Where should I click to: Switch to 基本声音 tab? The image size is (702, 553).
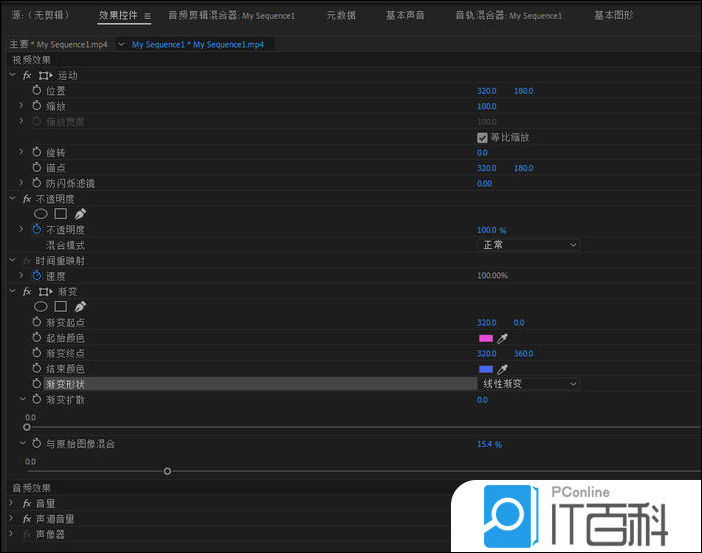pos(405,16)
